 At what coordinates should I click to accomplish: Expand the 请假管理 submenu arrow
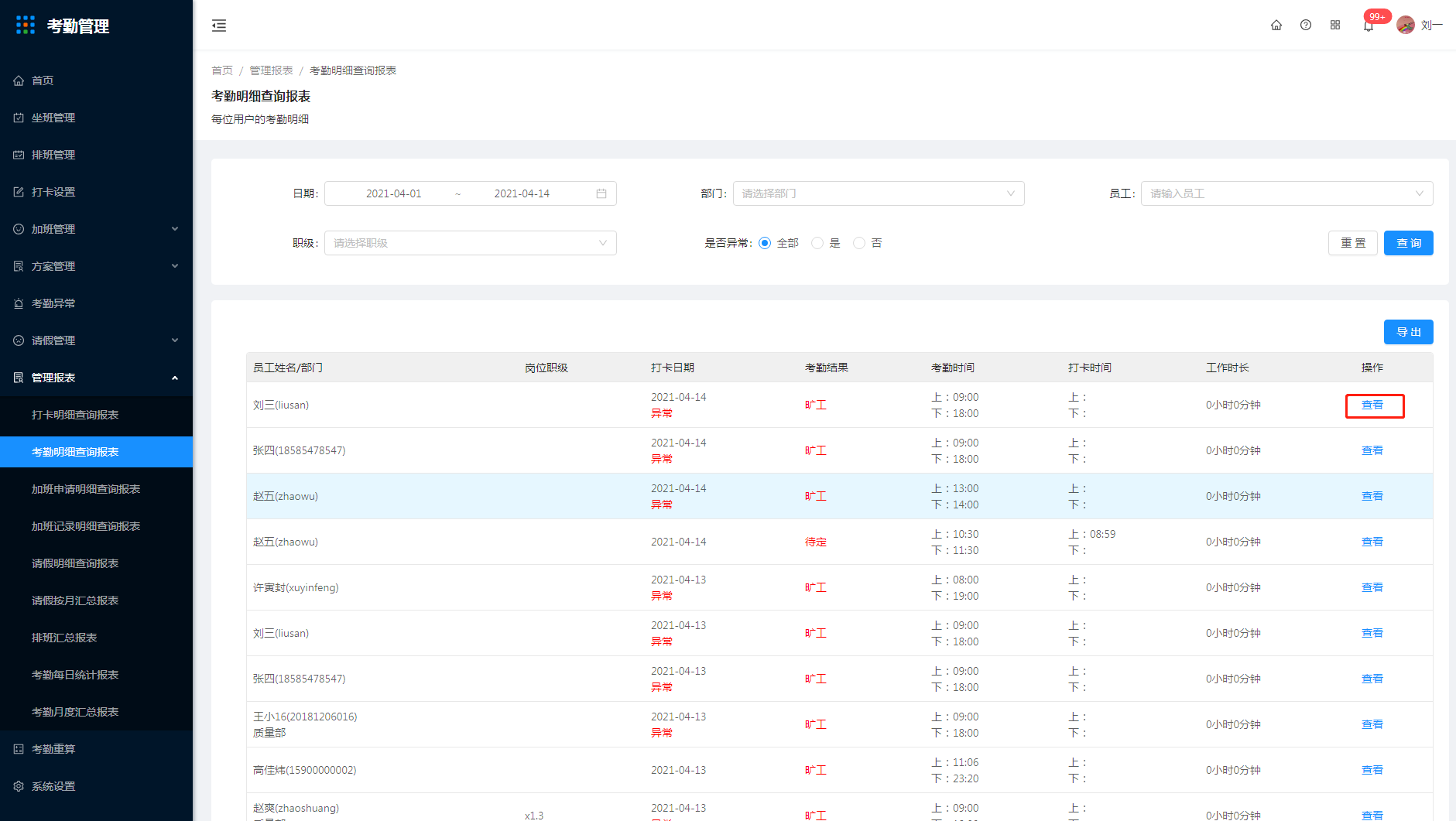[x=175, y=340]
